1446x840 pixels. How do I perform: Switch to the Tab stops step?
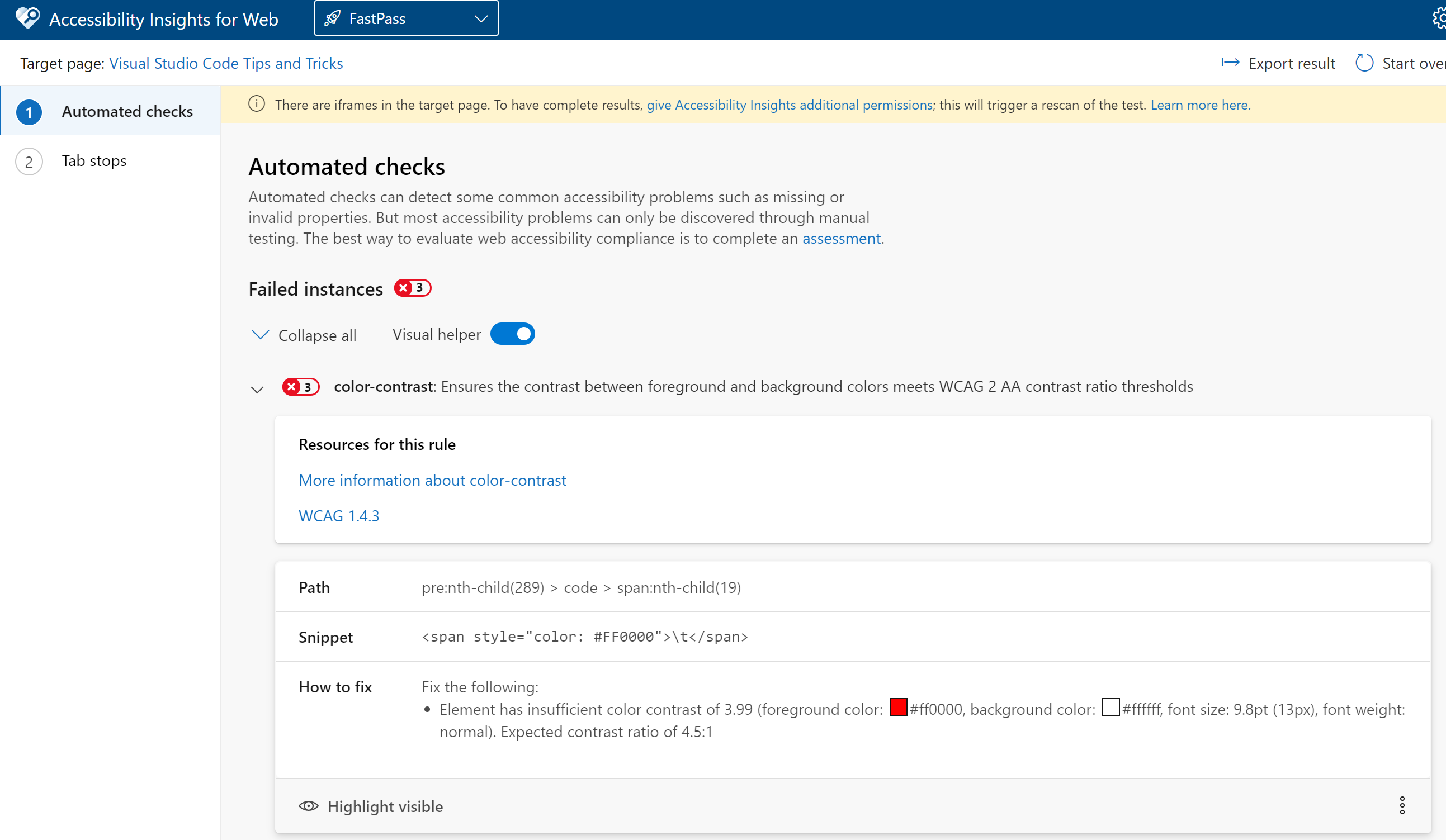[94, 160]
